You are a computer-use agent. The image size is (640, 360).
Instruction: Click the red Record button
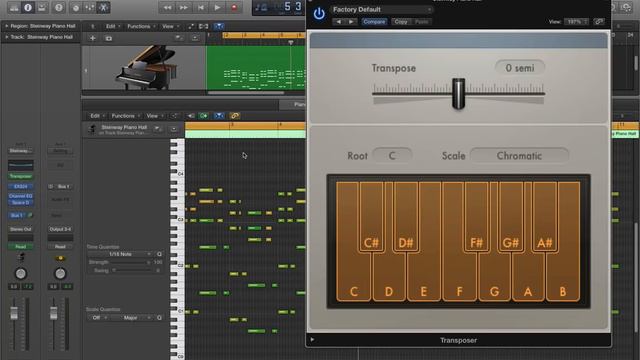[x=234, y=7]
